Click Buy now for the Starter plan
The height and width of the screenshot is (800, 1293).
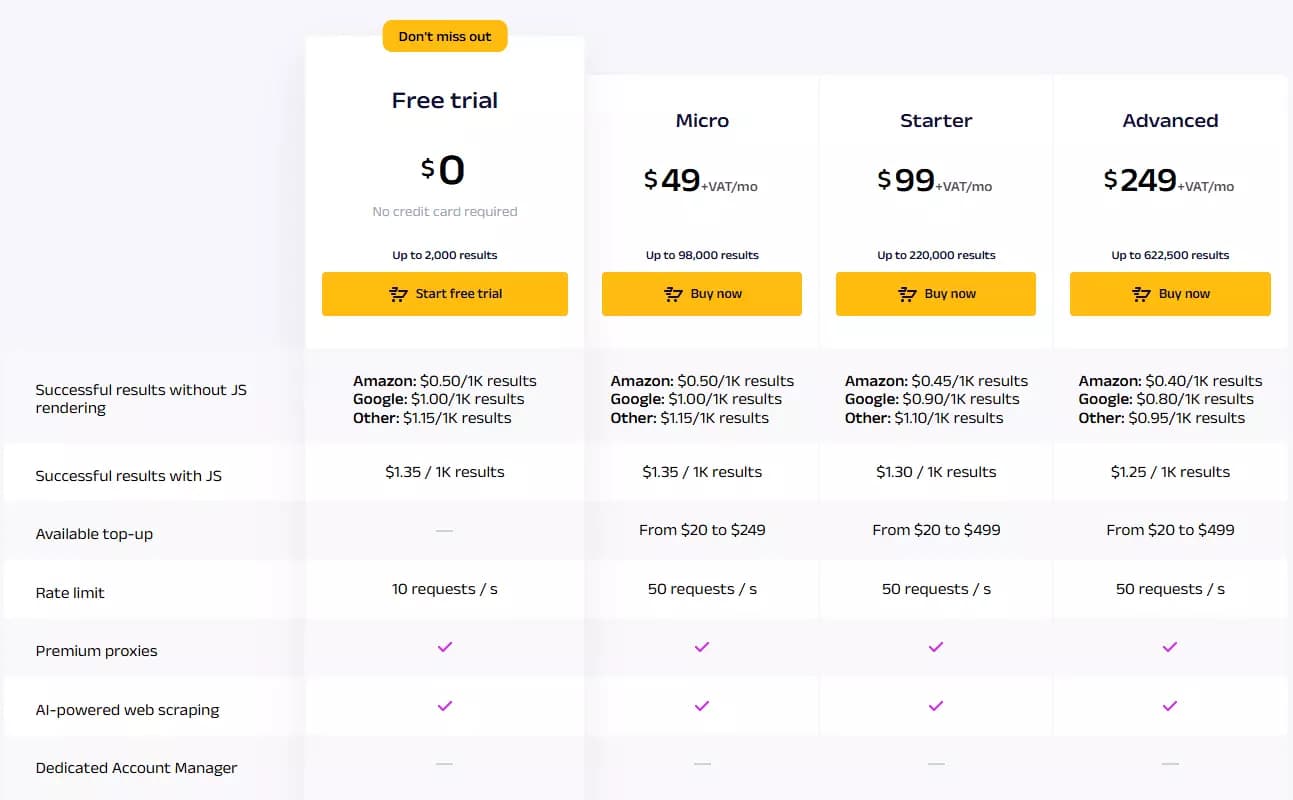(935, 293)
